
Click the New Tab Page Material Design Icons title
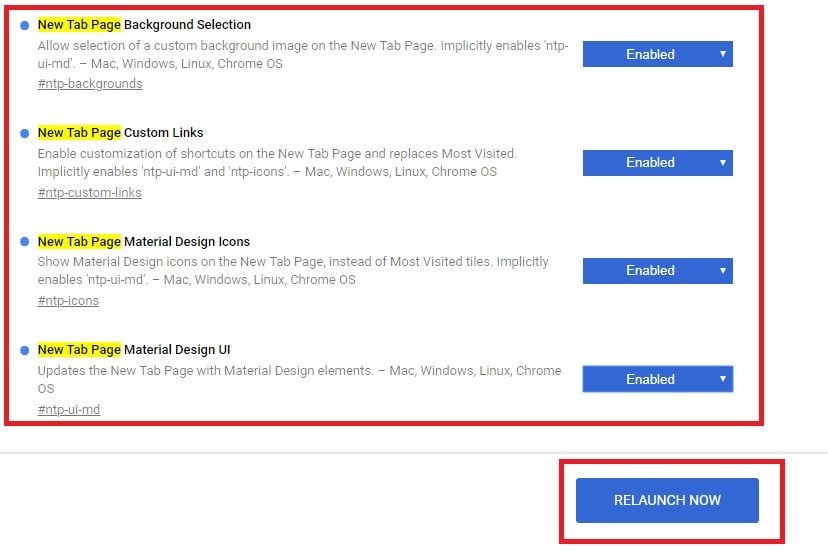coord(144,242)
